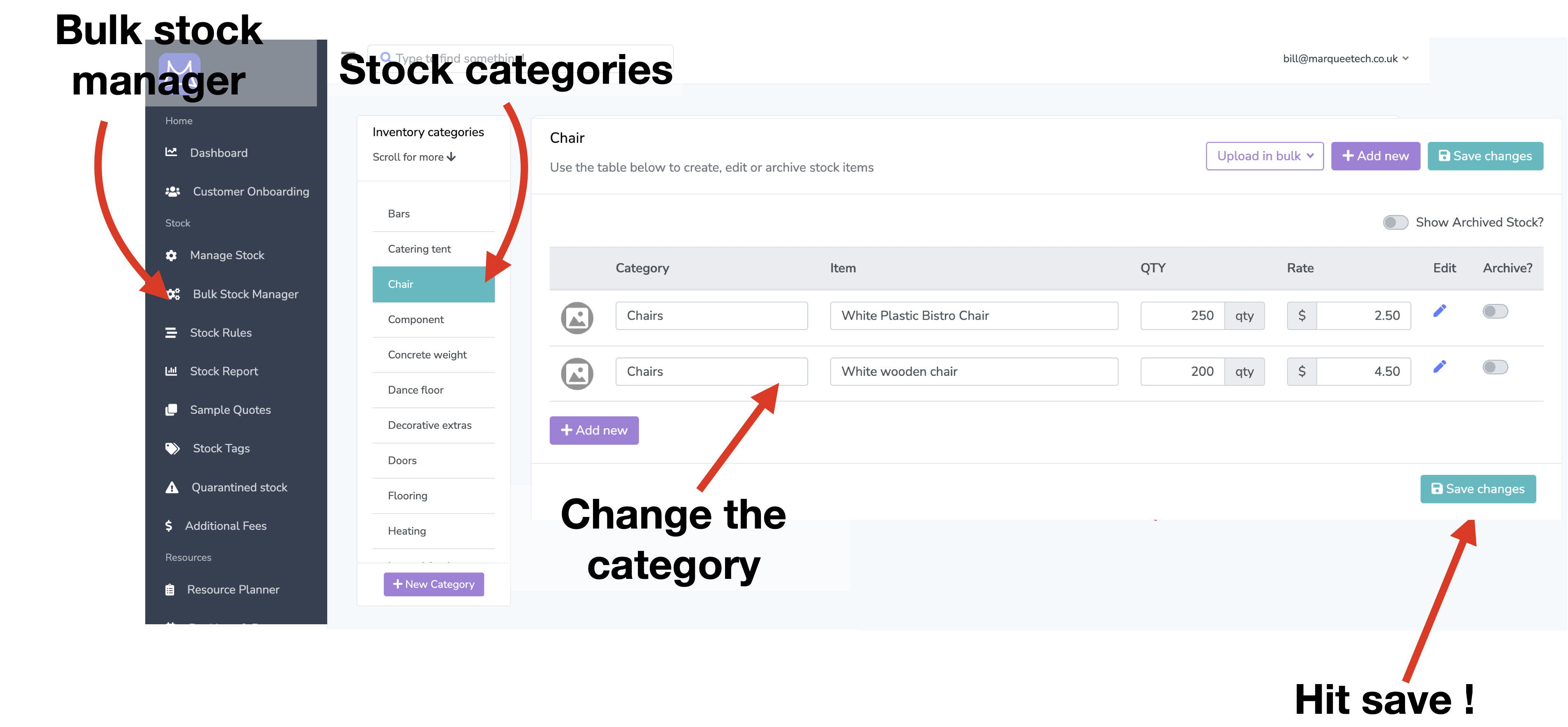Click the Manage Stock gear icon
Viewport: 1568px width, 727px height.
click(x=171, y=255)
